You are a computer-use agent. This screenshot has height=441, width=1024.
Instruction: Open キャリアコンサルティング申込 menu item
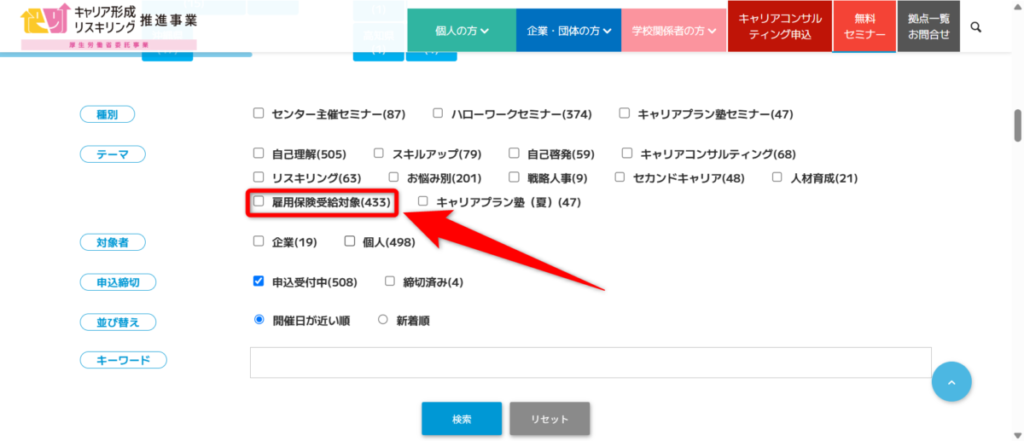780,27
